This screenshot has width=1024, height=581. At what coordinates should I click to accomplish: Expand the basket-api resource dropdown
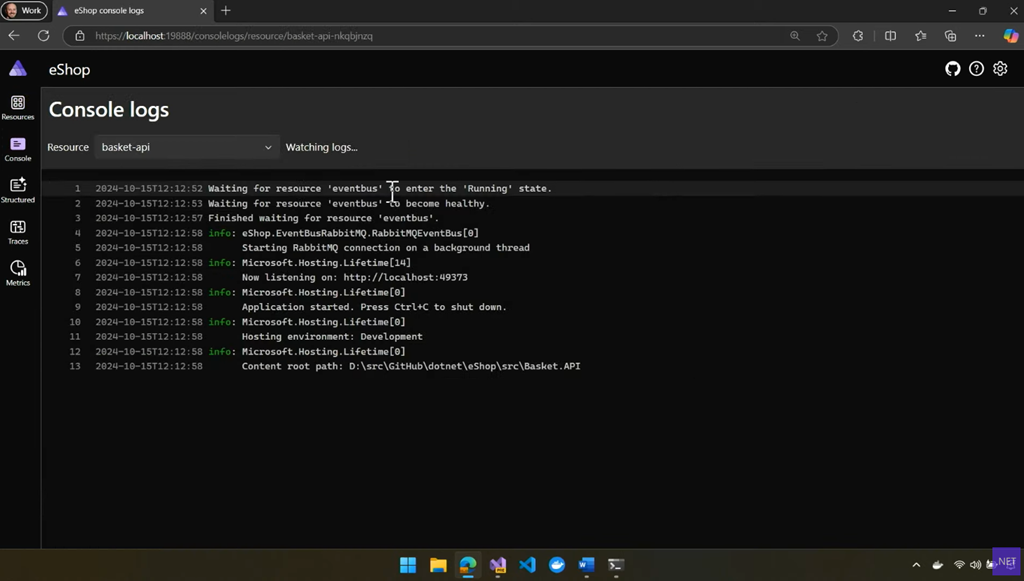(x=186, y=147)
